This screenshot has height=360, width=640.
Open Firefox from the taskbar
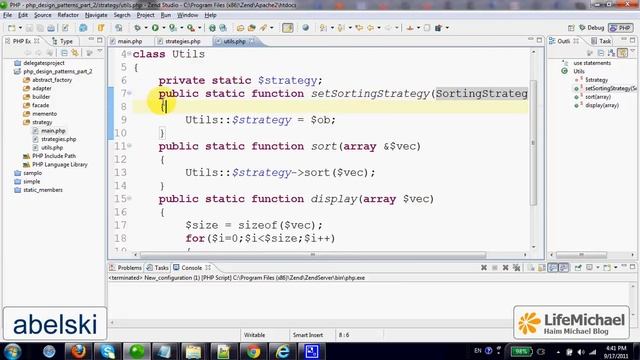point(78,351)
